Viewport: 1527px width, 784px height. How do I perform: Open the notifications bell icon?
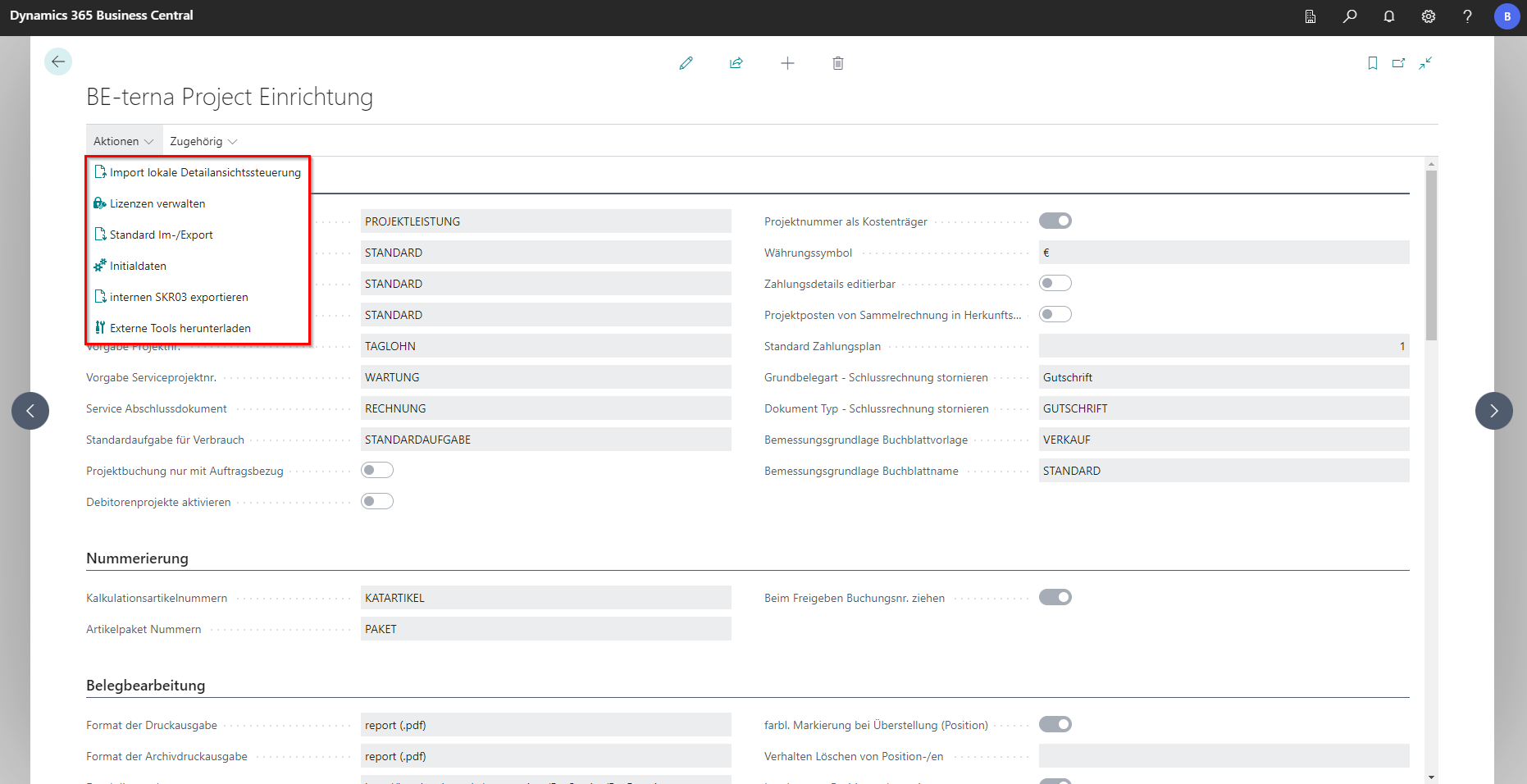pyautogui.click(x=1388, y=16)
